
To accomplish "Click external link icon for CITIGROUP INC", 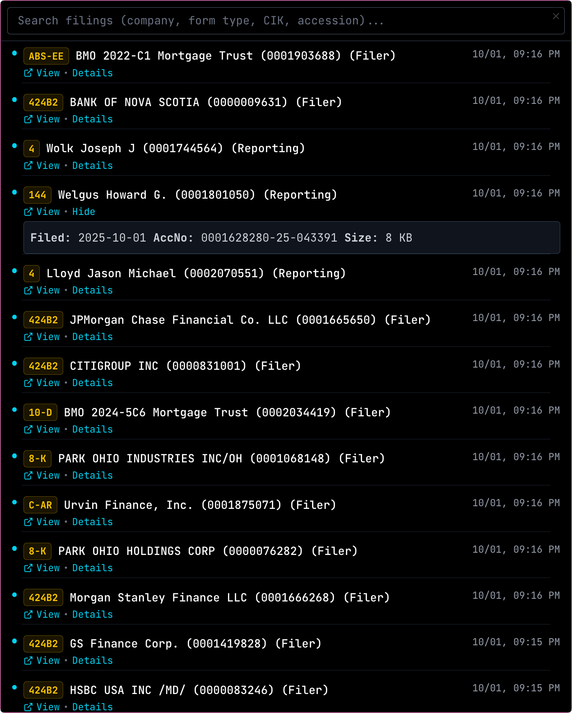I will point(28,383).
